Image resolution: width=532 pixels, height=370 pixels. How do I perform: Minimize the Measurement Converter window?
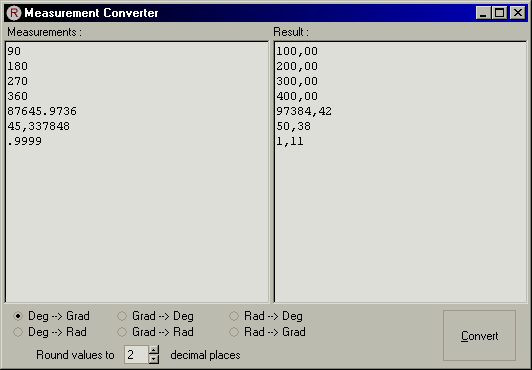click(483, 13)
